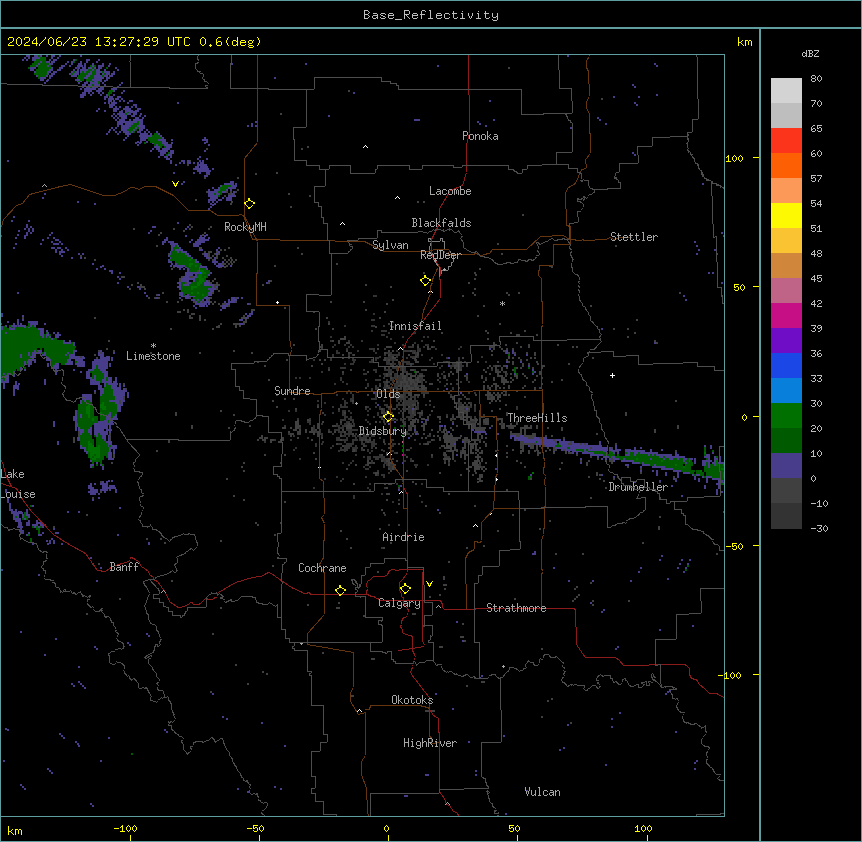Click the asterisk marker above Limestone
This screenshot has height=842, width=862.
pos(153,346)
